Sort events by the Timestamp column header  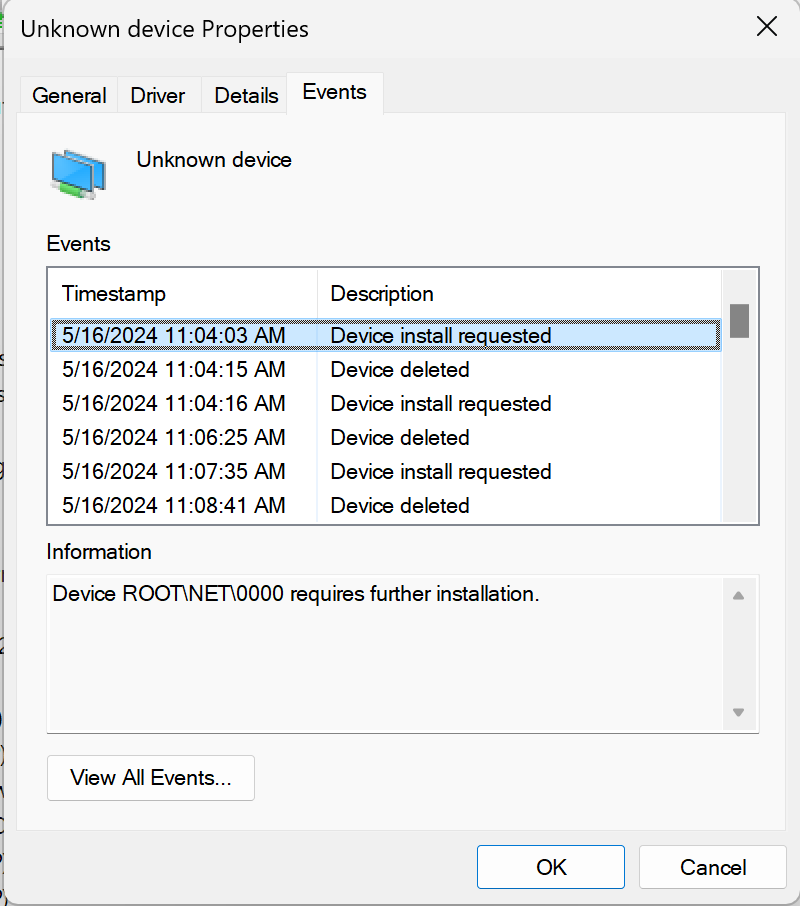183,294
